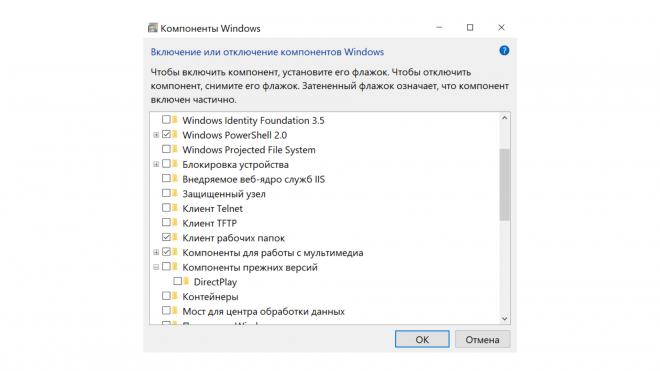The width and height of the screenshot is (660, 371).
Task: Uncheck Компоненты для работы с мультимедиа checkbox
Action: (x=166, y=252)
